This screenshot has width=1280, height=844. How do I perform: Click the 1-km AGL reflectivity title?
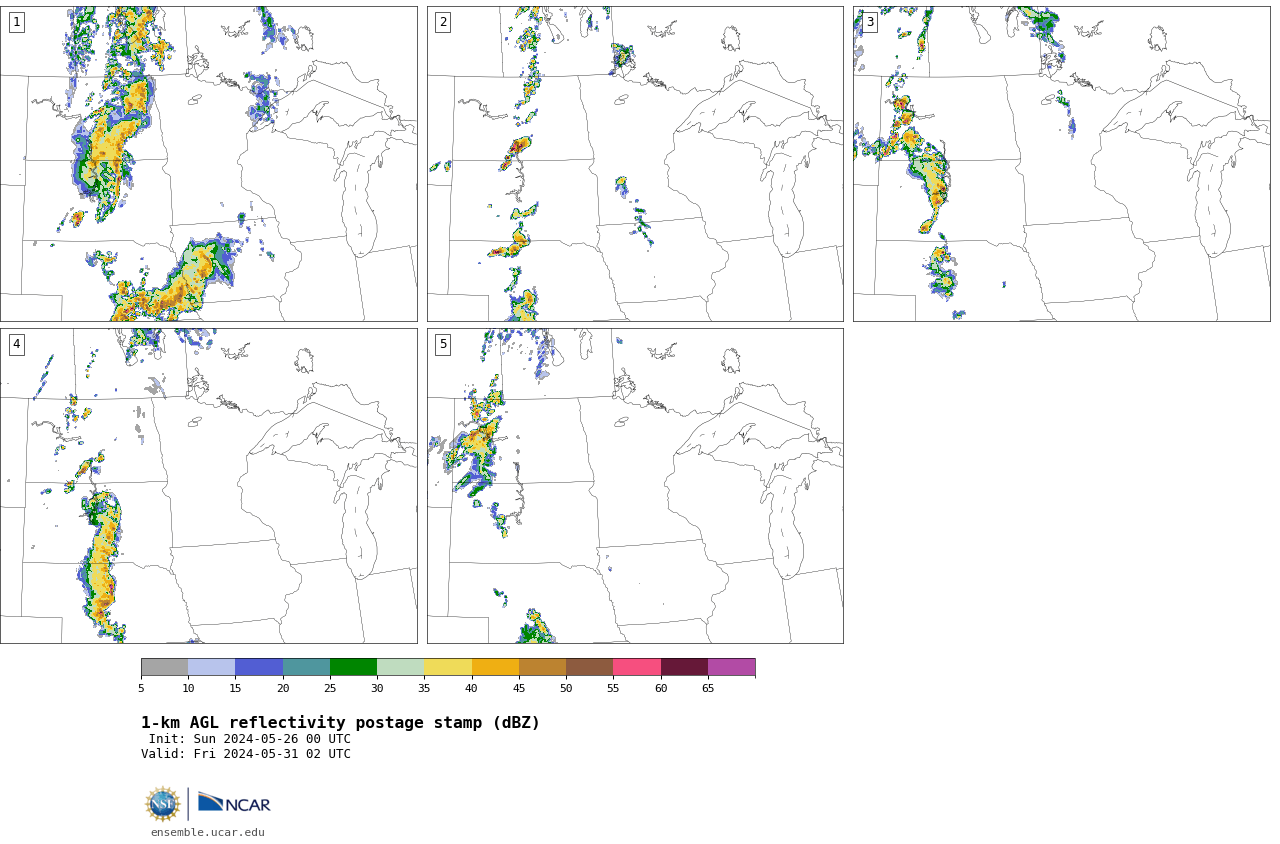[x=340, y=723]
